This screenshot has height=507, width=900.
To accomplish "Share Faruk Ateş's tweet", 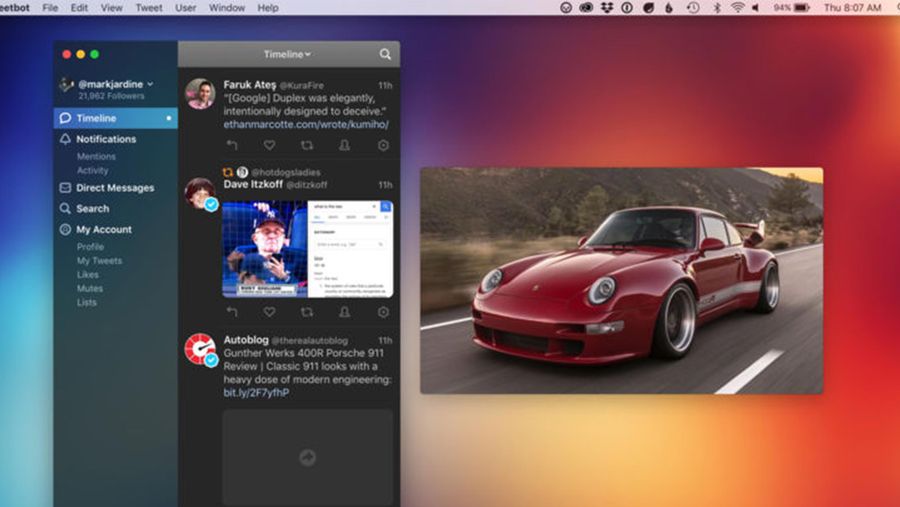I will tap(344, 145).
